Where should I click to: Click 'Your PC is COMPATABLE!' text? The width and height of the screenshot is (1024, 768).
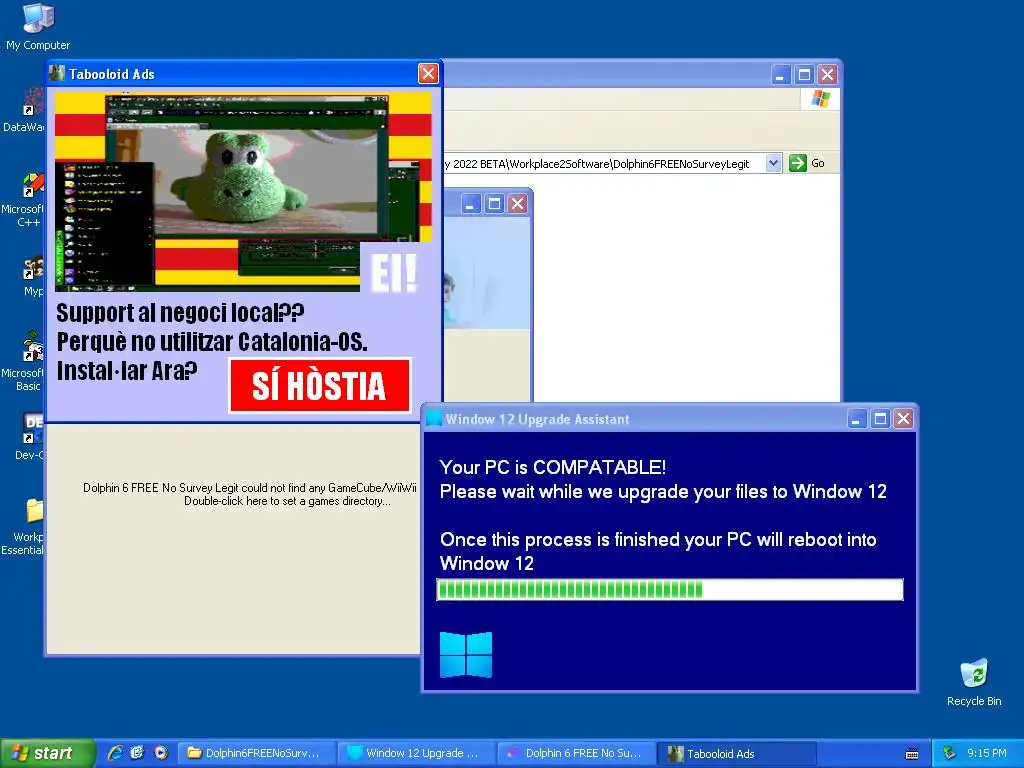pyautogui.click(x=552, y=468)
